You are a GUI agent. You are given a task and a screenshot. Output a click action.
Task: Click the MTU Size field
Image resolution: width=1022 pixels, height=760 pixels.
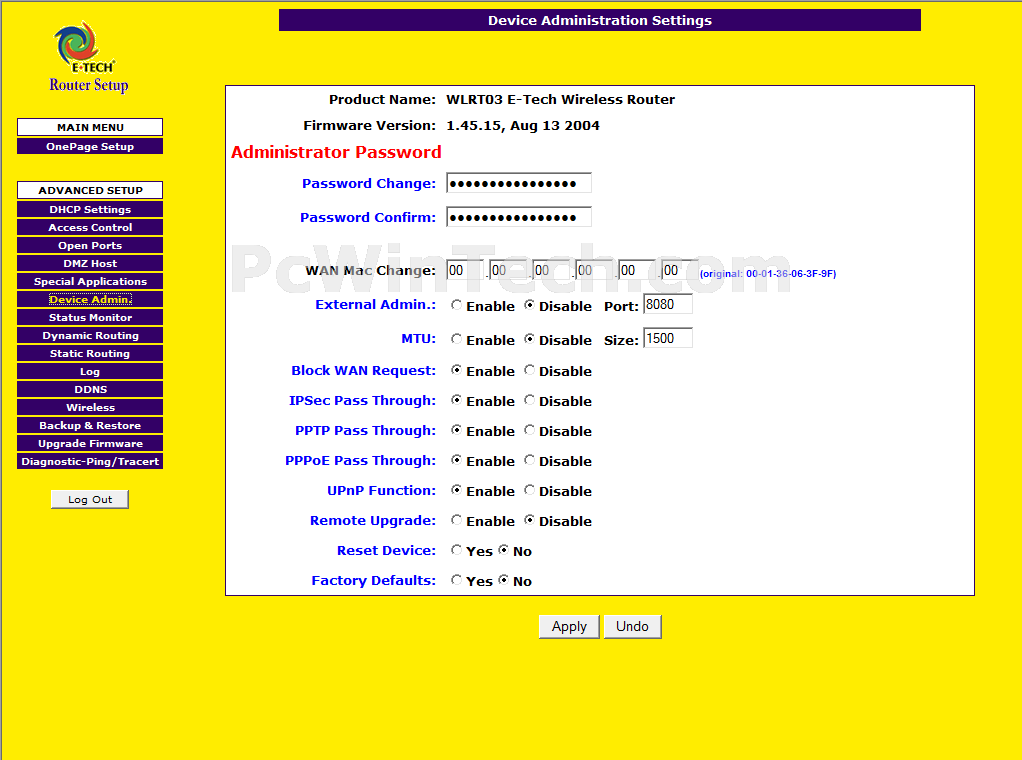(x=668, y=338)
